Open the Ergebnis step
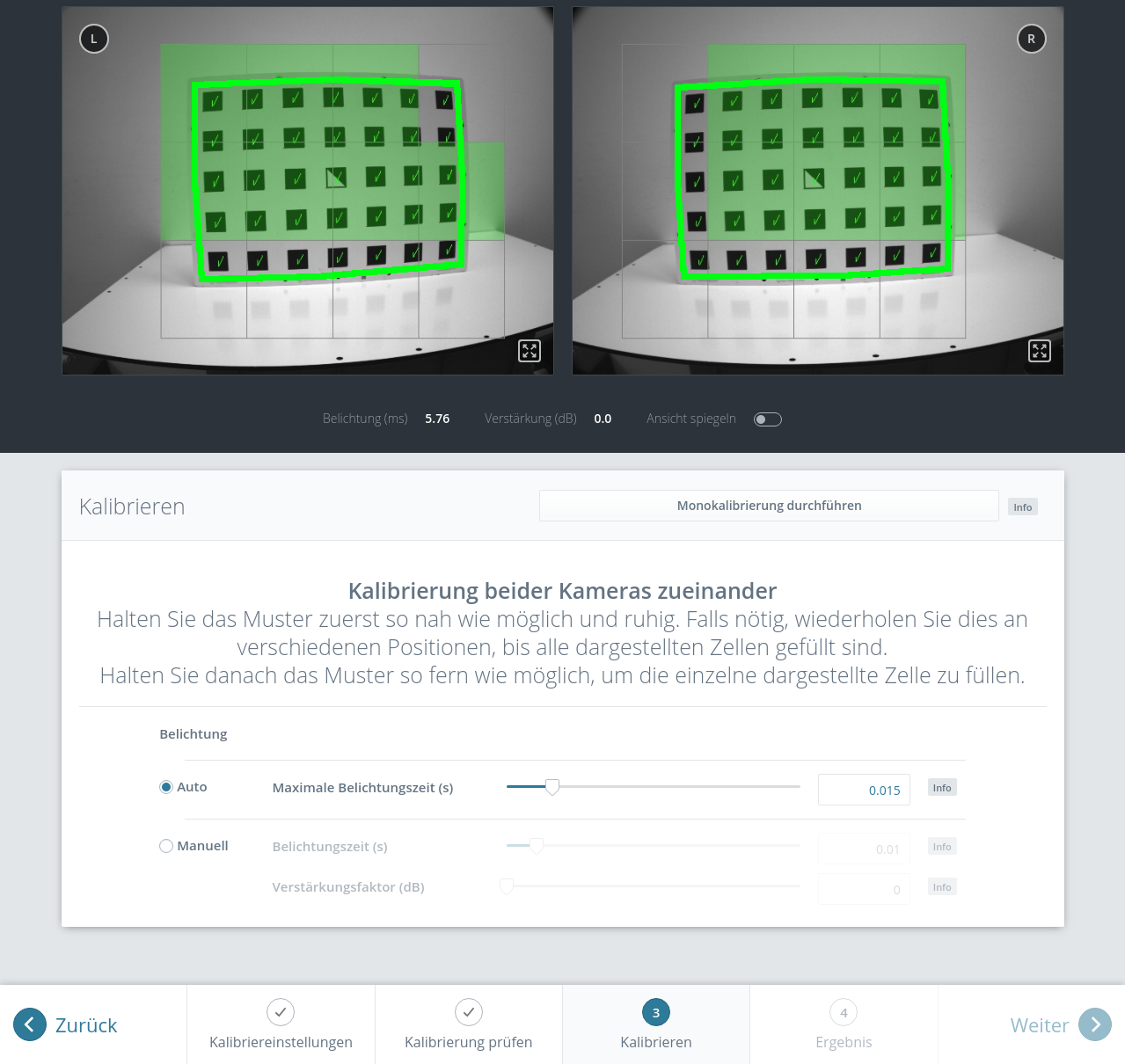Image resolution: width=1125 pixels, height=1064 pixels. click(x=844, y=1024)
